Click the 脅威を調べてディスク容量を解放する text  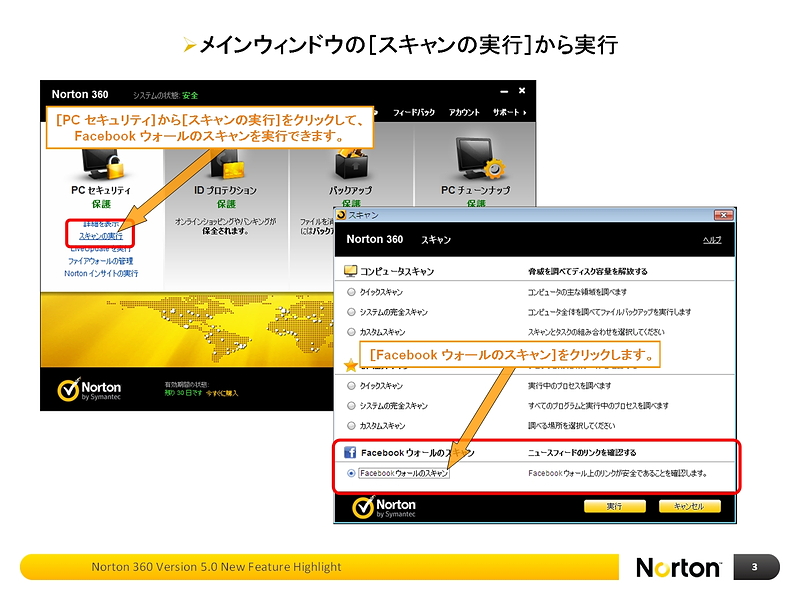coord(587,271)
